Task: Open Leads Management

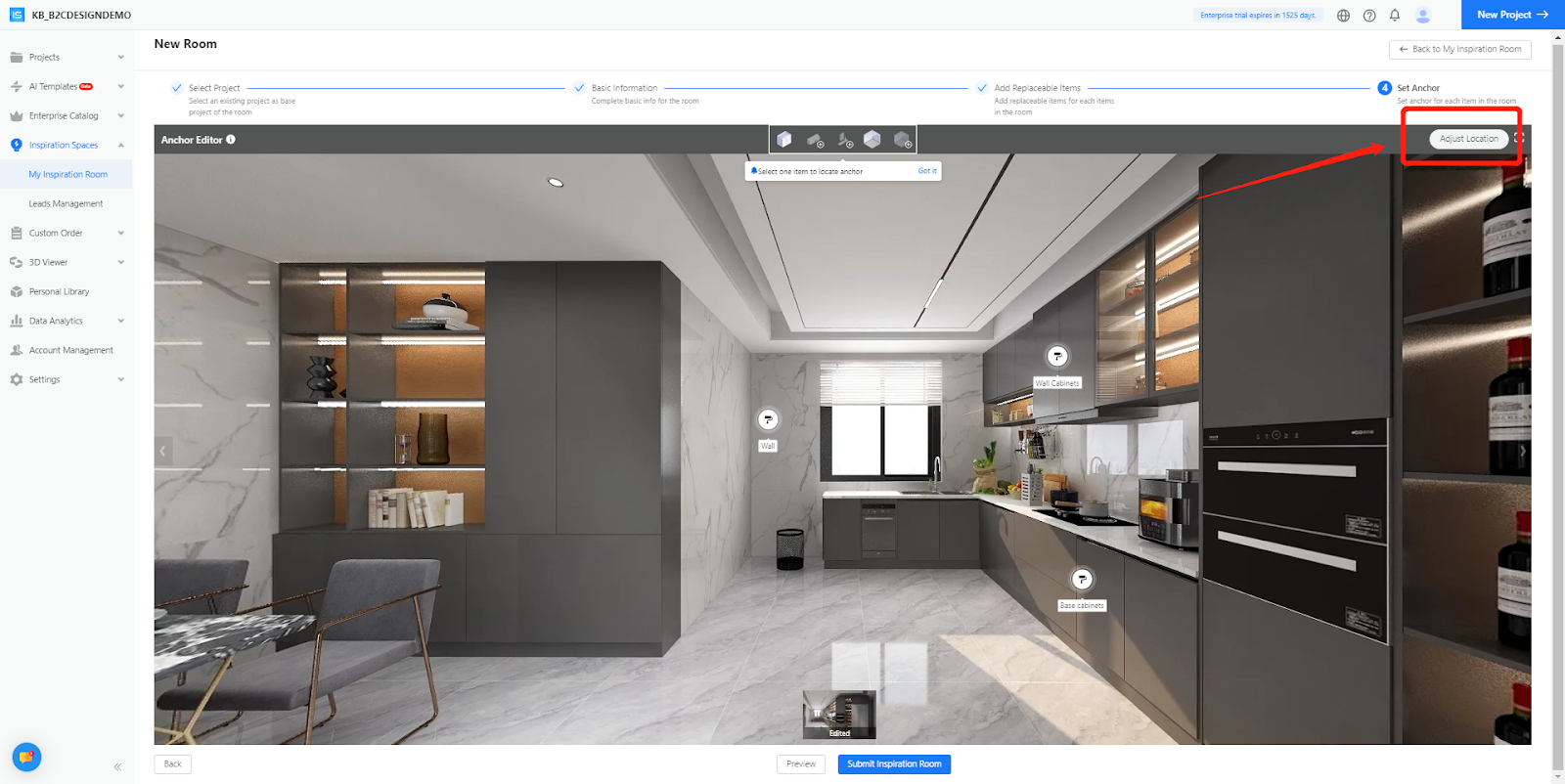Action: click(67, 204)
